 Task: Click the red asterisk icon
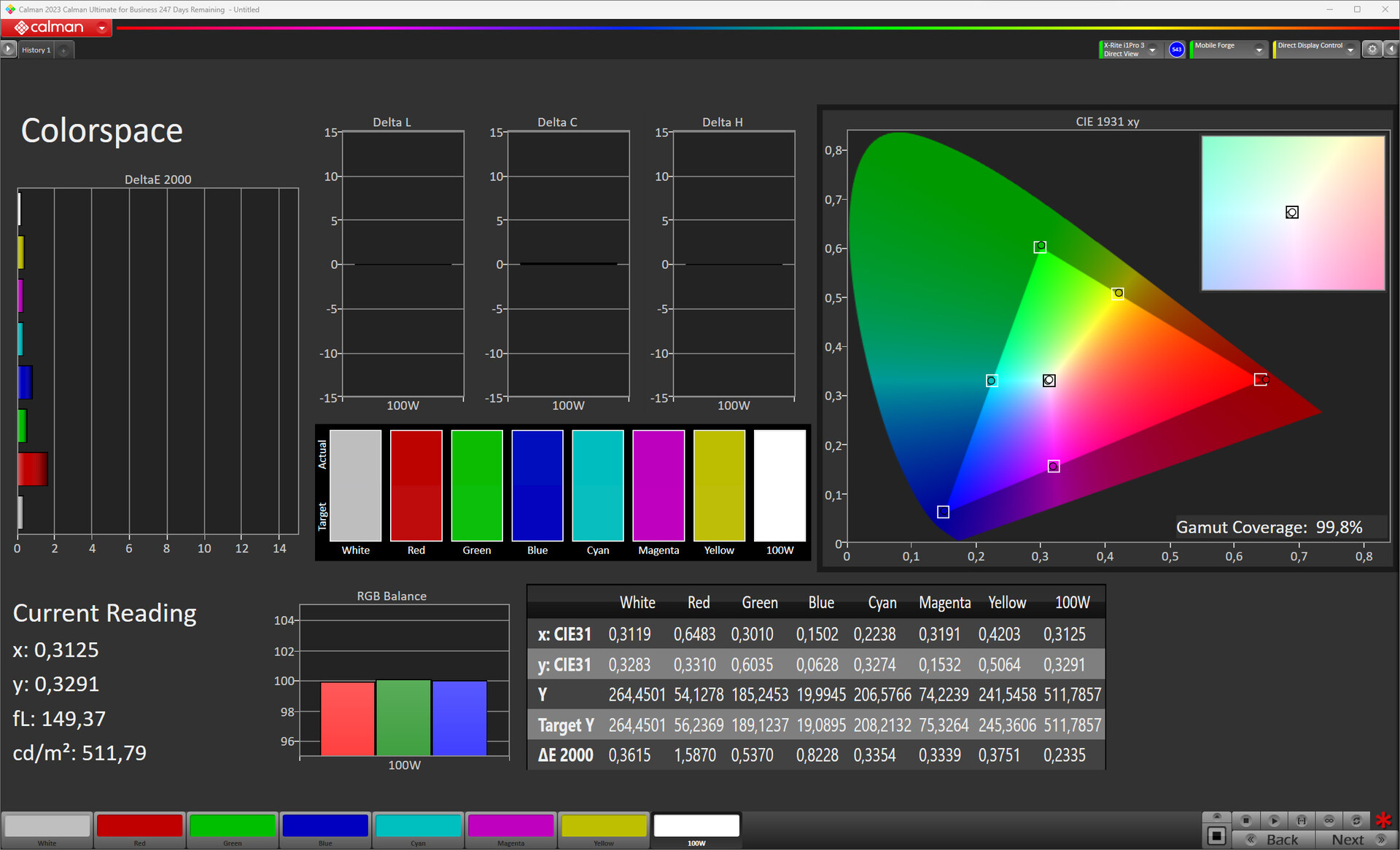(1383, 820)
